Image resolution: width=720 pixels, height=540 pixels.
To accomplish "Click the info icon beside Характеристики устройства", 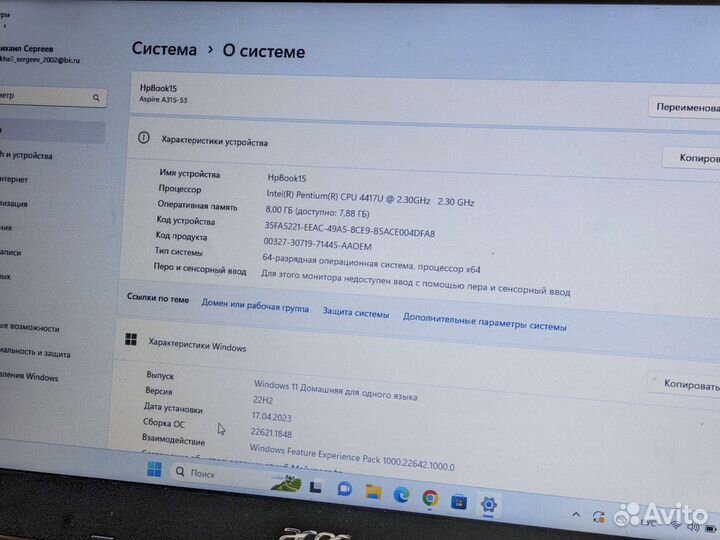I will pyautogui.click(x=144, y=137).
